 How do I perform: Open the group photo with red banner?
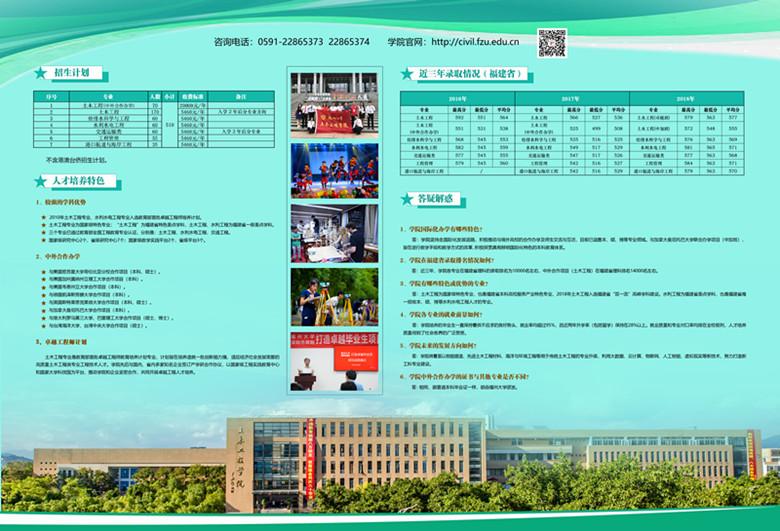[334, 103]
